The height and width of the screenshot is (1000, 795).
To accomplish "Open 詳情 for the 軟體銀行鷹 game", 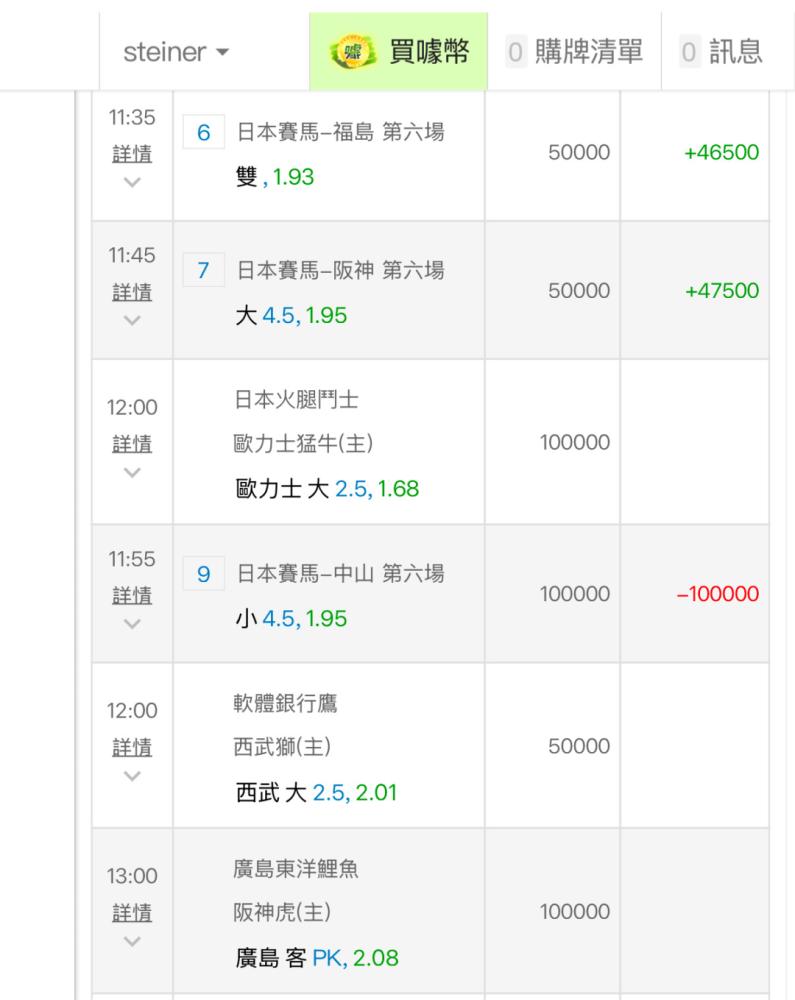I will click(x=132, y=746).
